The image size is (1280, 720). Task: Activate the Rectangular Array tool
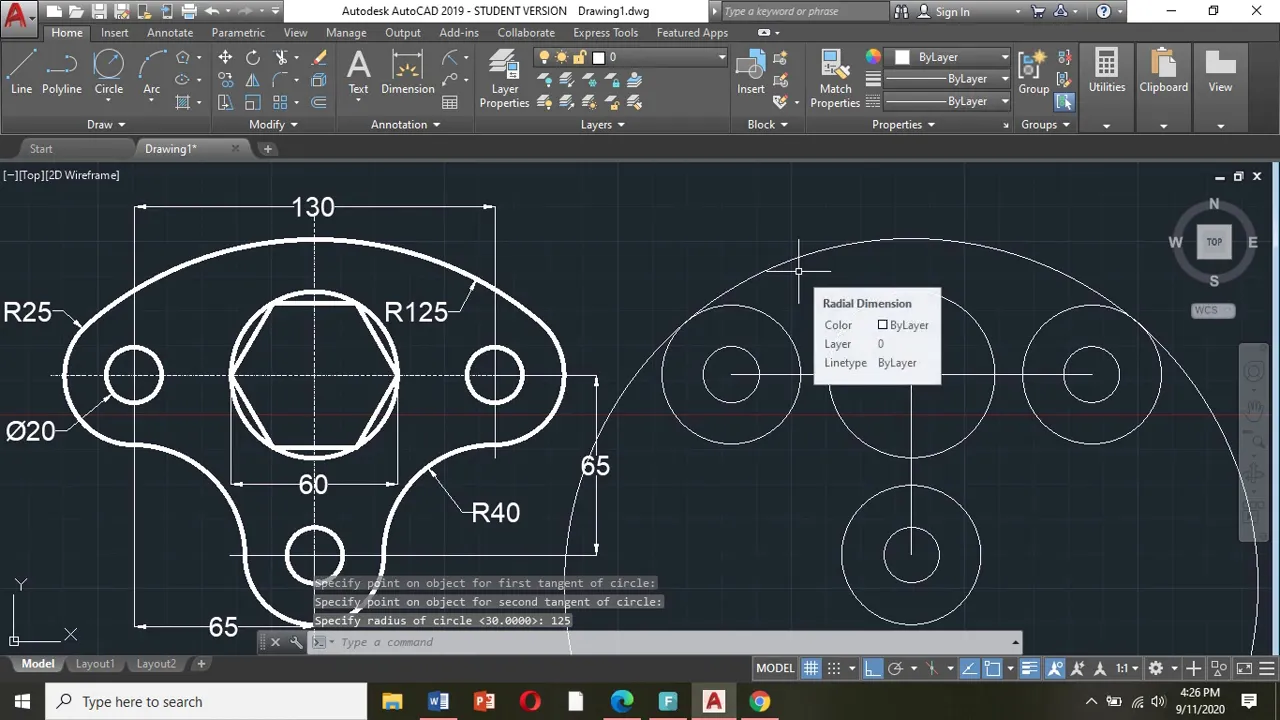282,102
